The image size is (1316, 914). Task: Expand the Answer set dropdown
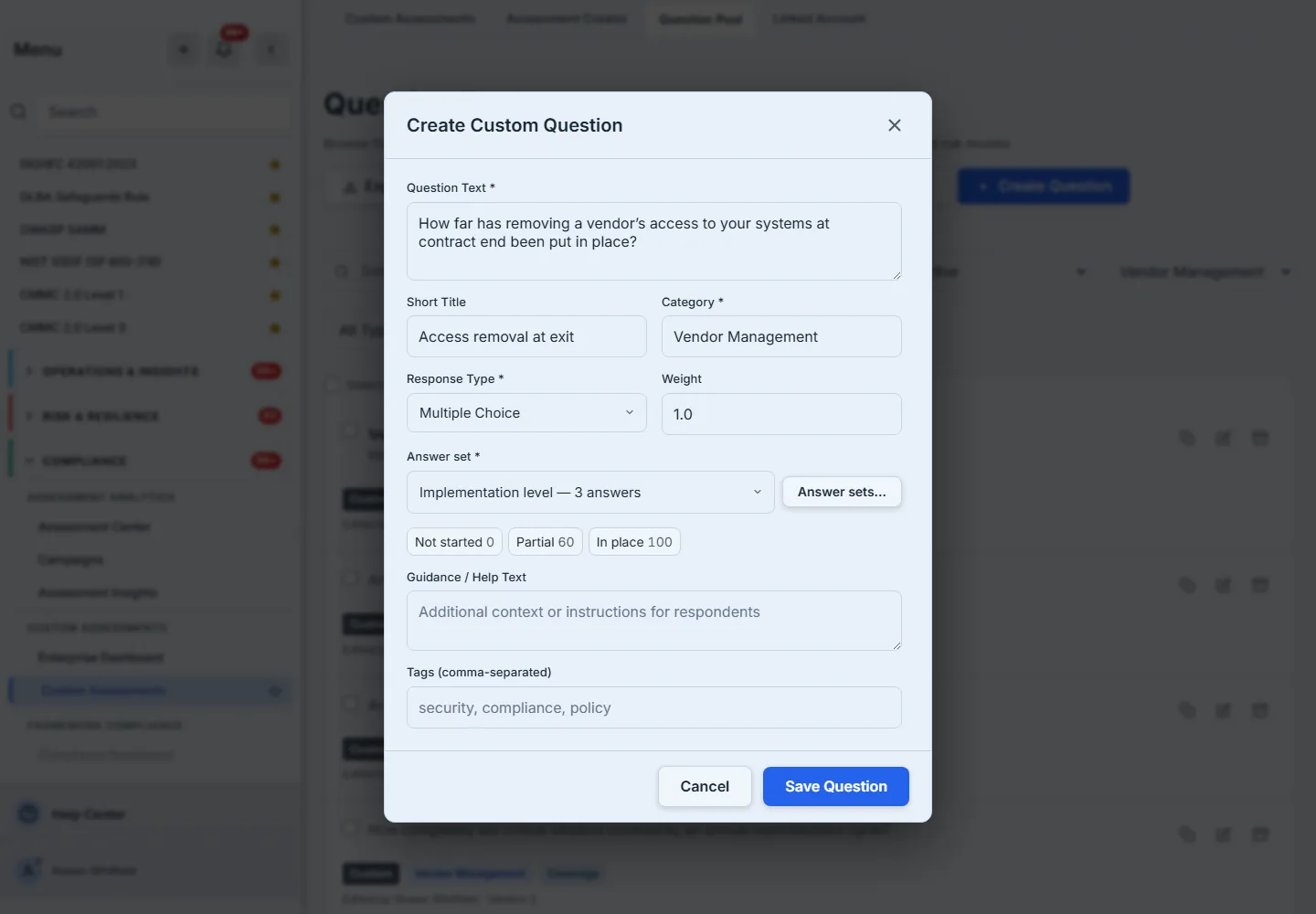pyautogui.click(x=590, y=493)
